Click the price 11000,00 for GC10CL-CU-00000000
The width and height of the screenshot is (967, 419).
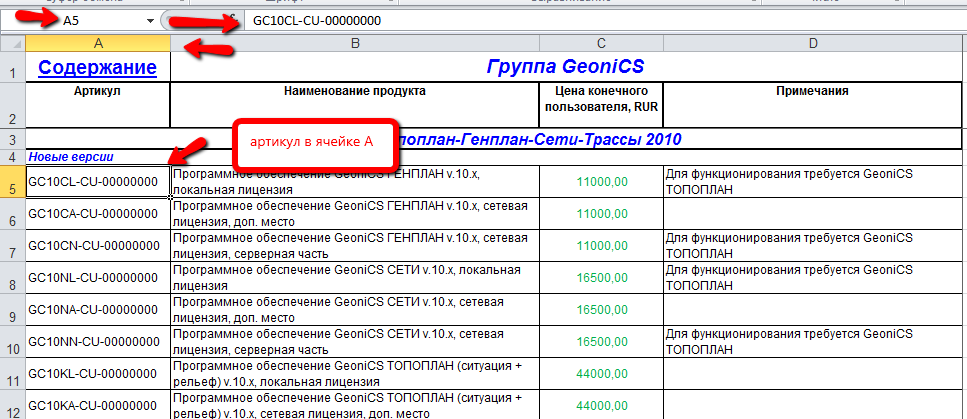click(x=601, y=181)
